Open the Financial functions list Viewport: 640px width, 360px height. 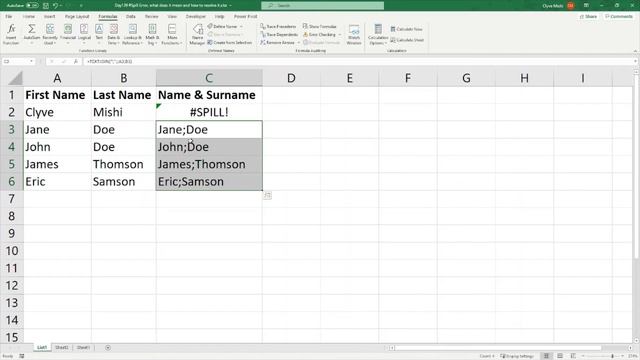pyautogui.click(x=68, y=34)
